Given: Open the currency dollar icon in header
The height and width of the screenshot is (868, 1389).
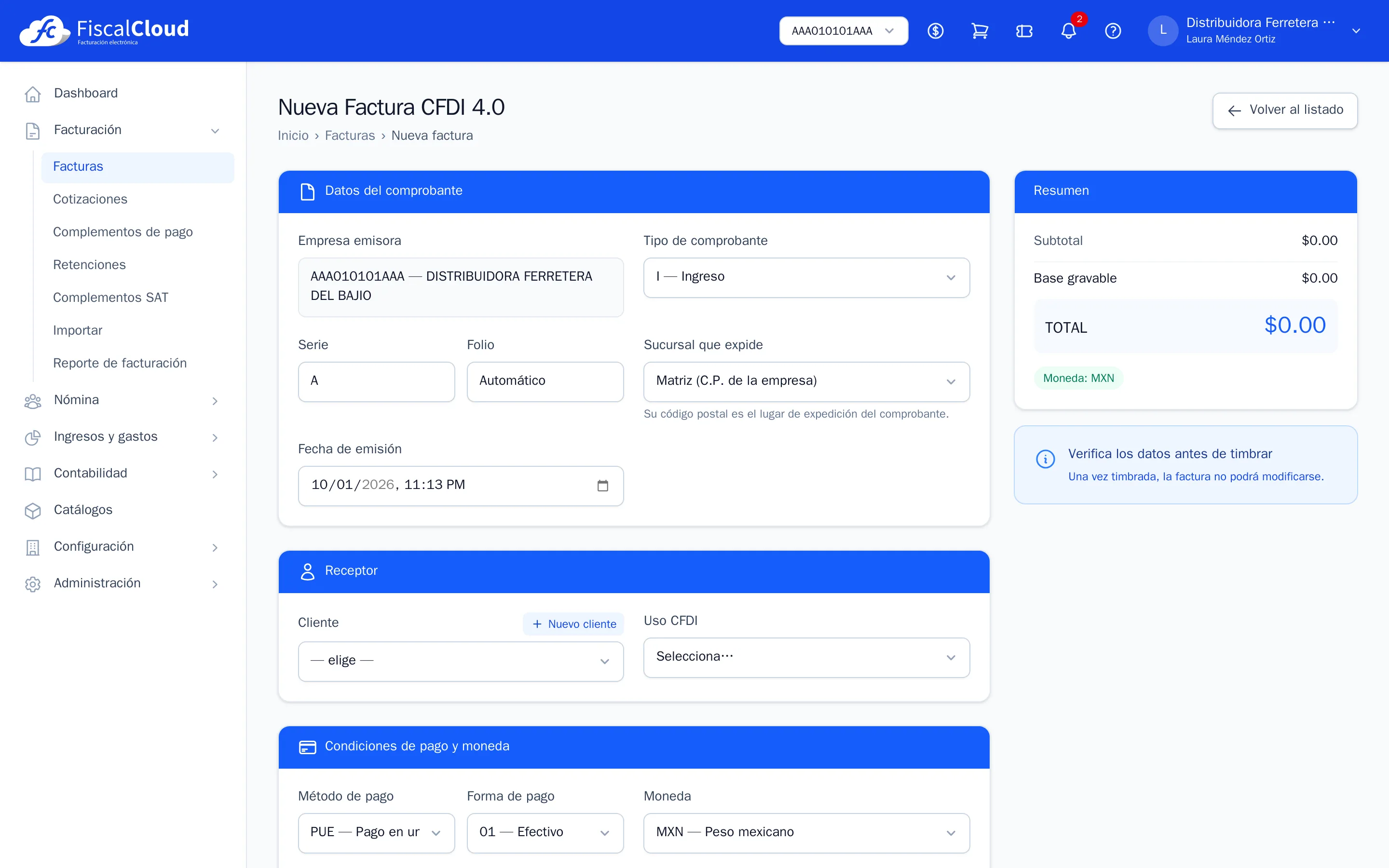Looking at the screenshot, I should point(936,31).
